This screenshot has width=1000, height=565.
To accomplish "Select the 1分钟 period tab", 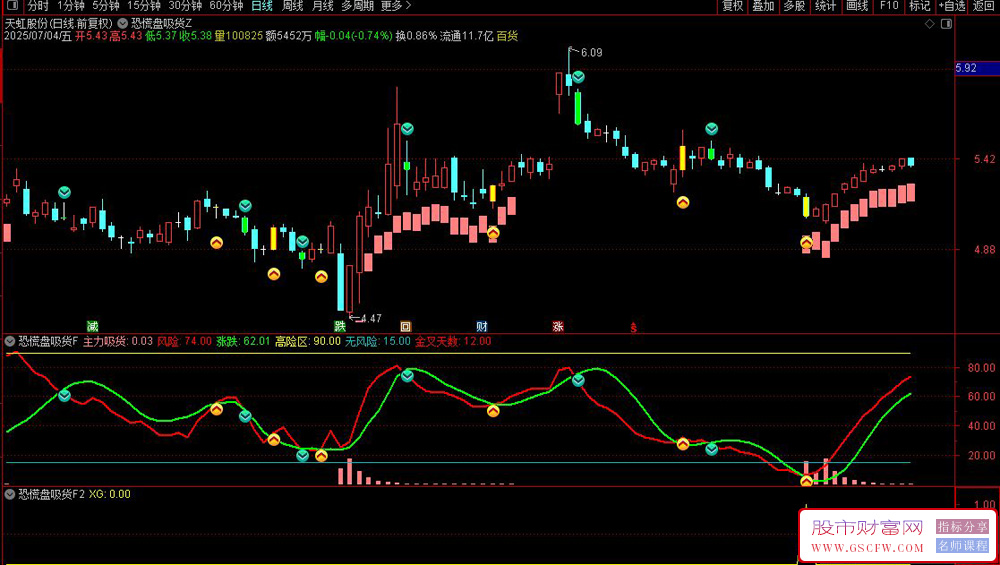I will tap(71, 6).
